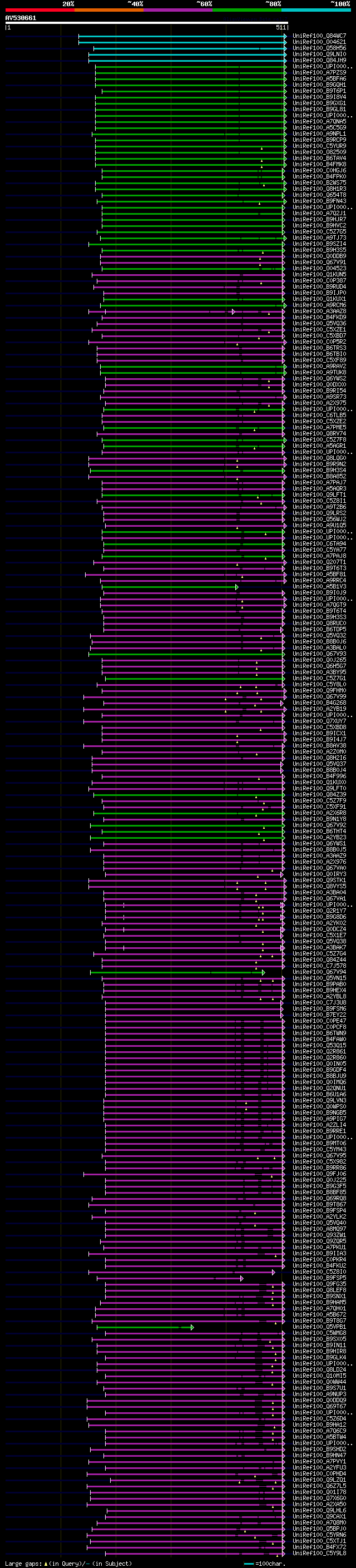Select the UniRef100_Q84Z39 label
This screenshot has width=356, height=1568.
pyautogui.click(x=319, y=795)
